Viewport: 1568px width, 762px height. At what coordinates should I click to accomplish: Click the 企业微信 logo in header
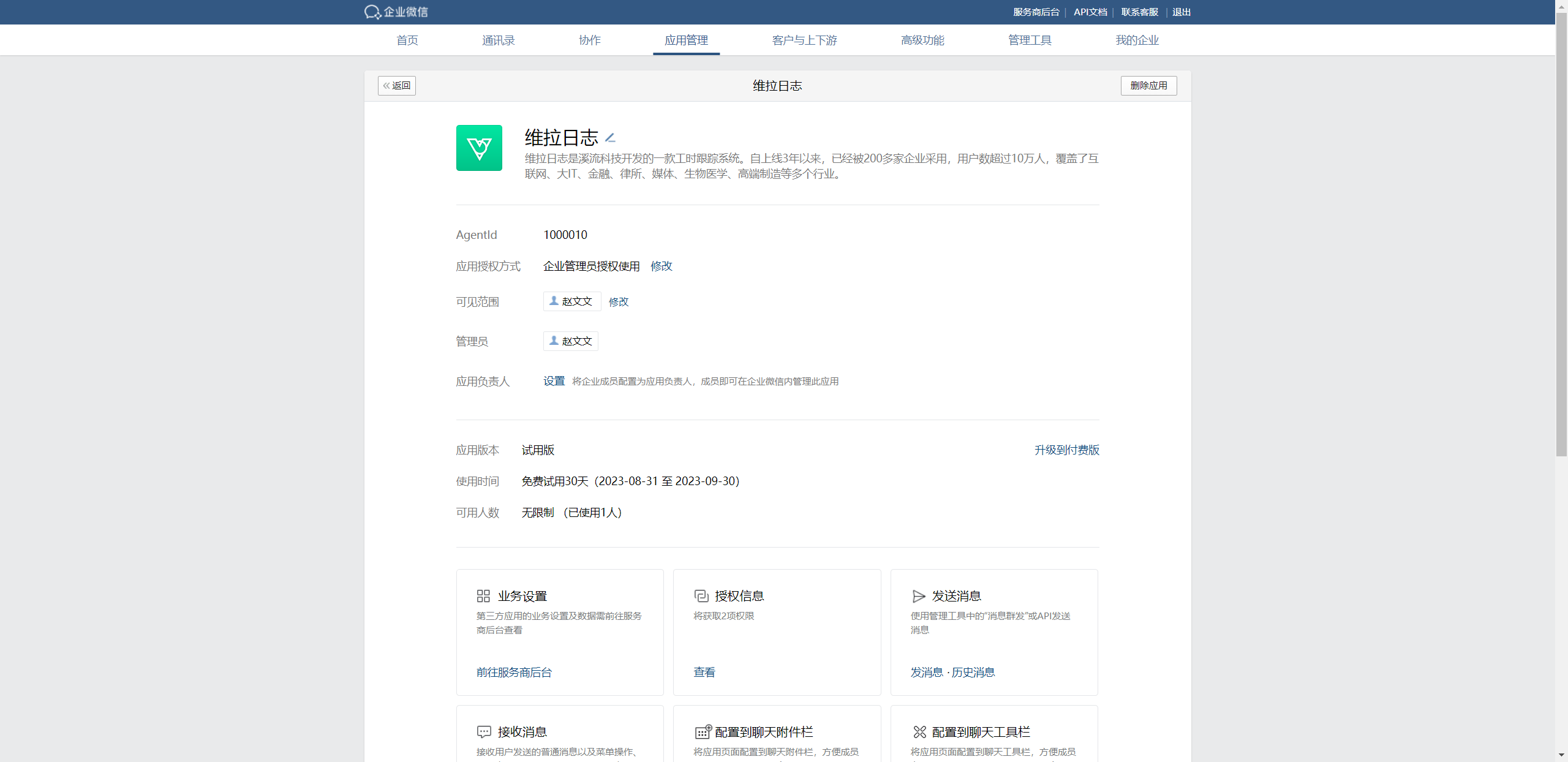point(396,12)
